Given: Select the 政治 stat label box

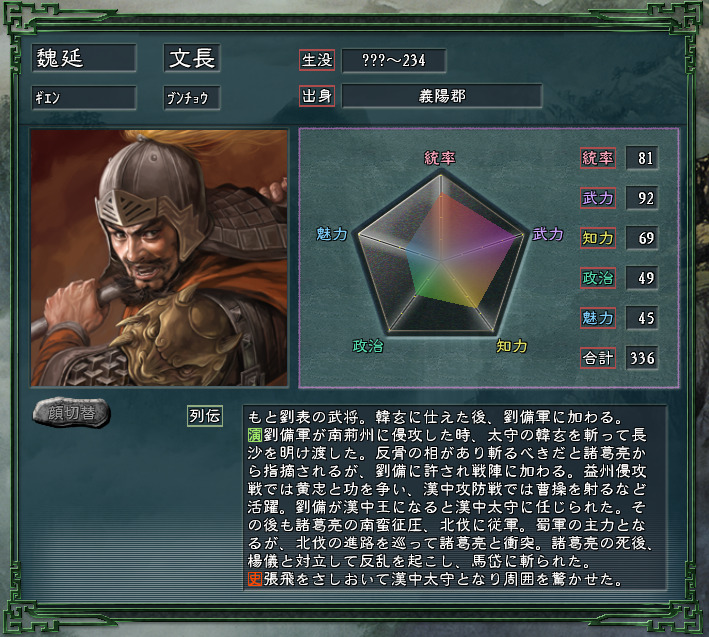Looking at the screenshot, I should tap(598, 278).
